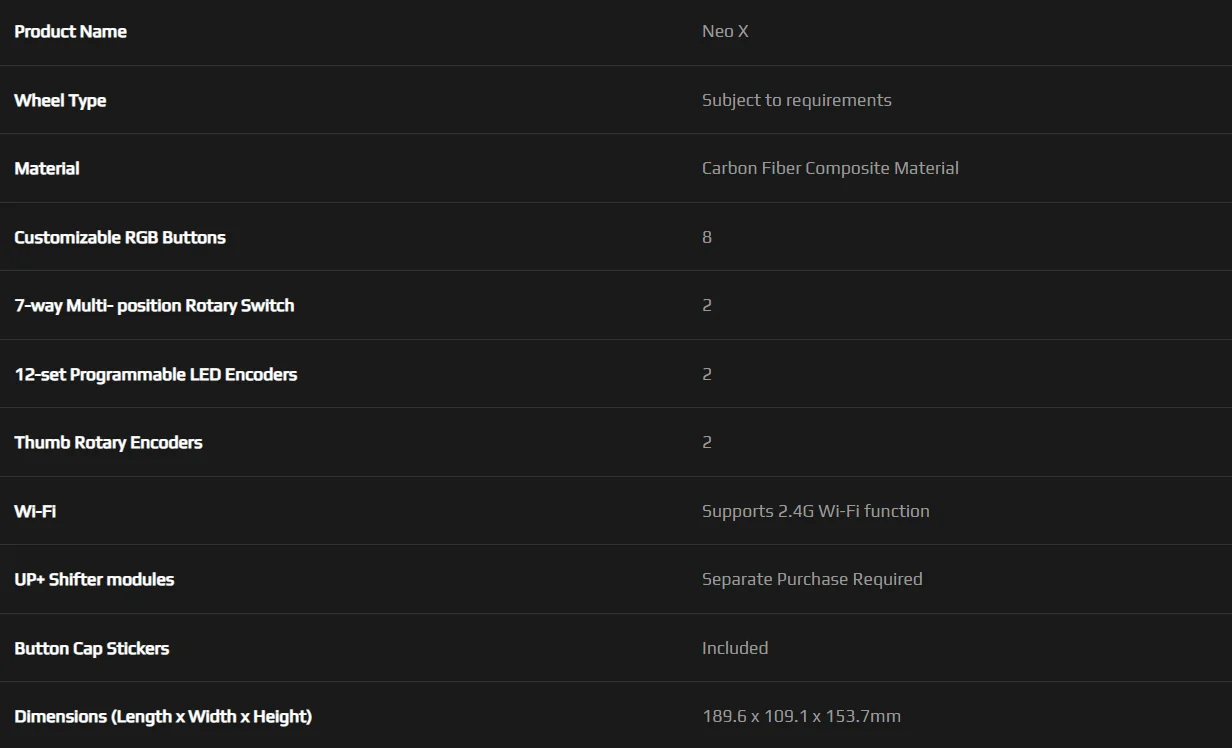Click the Thumb Rotary Encoders label
This screenshot has height=748, width=1232.
(x=108, y=442)
